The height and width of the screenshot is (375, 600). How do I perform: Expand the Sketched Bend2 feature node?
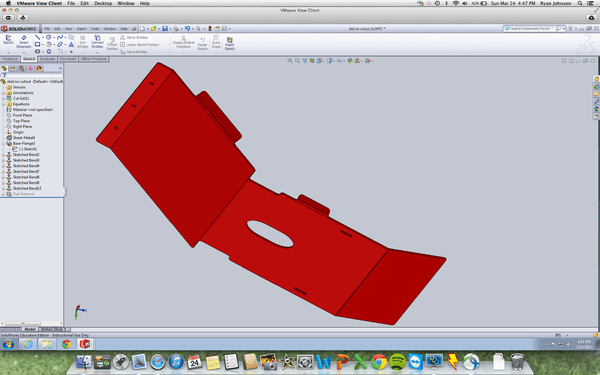(3, 155)
